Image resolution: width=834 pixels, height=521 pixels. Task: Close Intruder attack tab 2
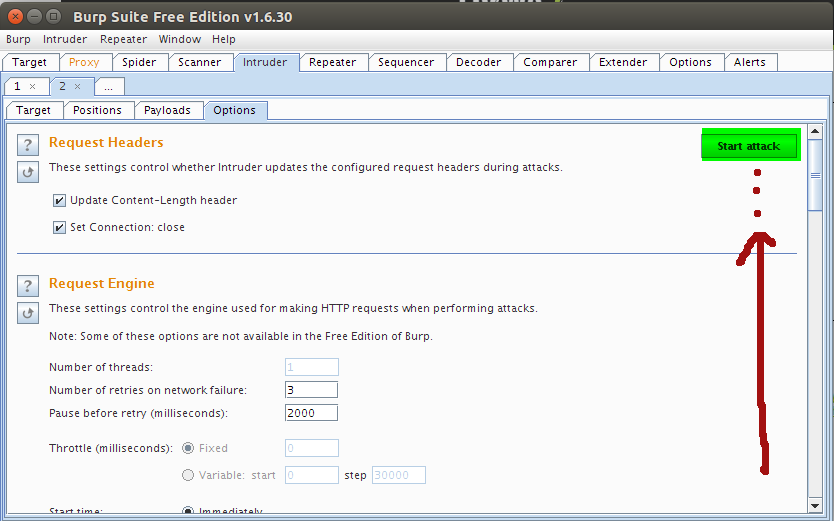coord(78,86)
